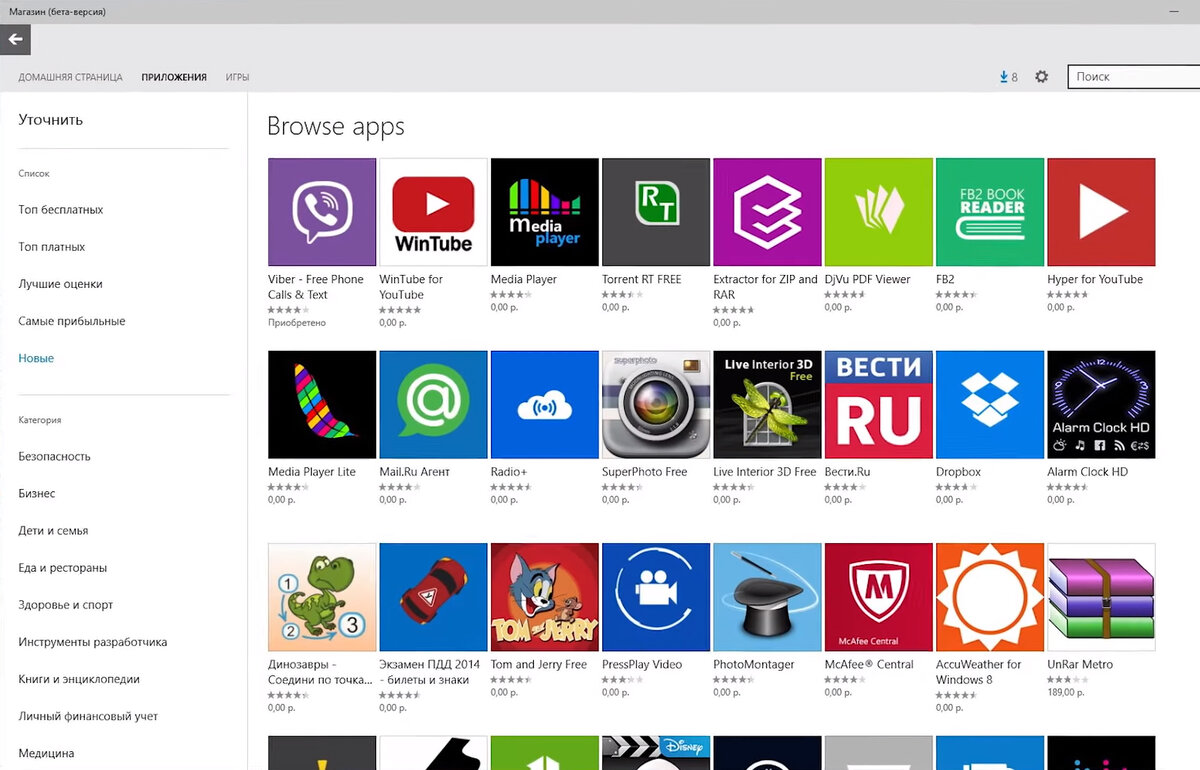This screenshot has height=770, width=1200.
Task: Open Hyper for YouTube app tile
Action: (x=1101, y=212)
